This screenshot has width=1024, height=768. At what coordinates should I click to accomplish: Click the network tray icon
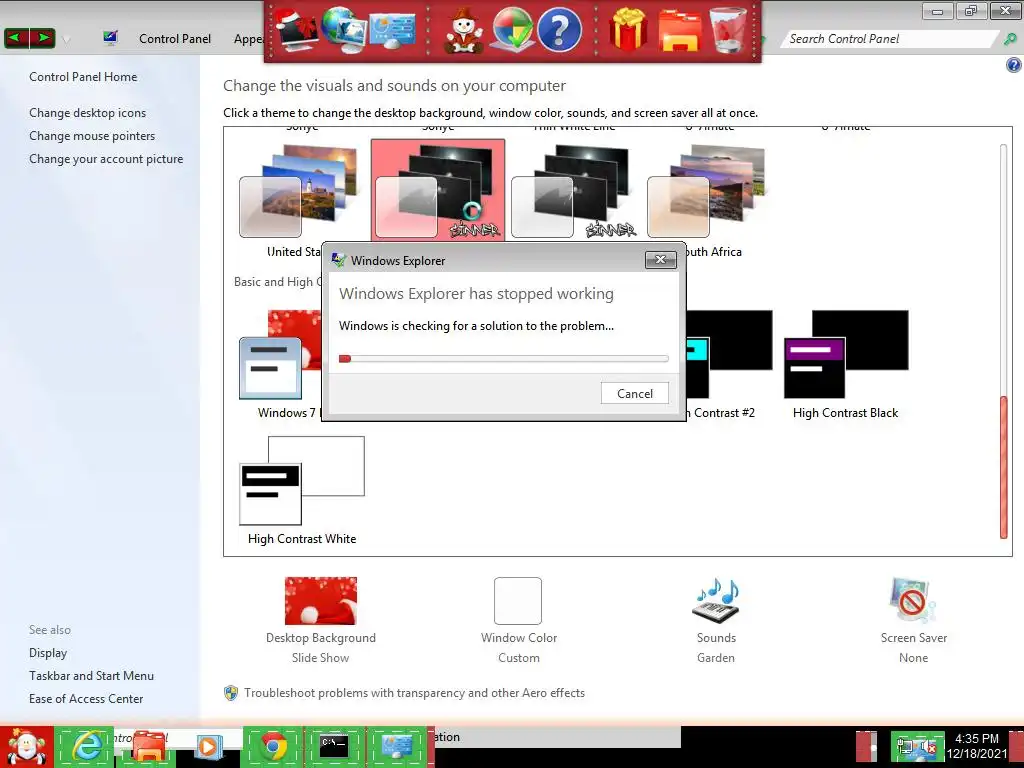905,745
